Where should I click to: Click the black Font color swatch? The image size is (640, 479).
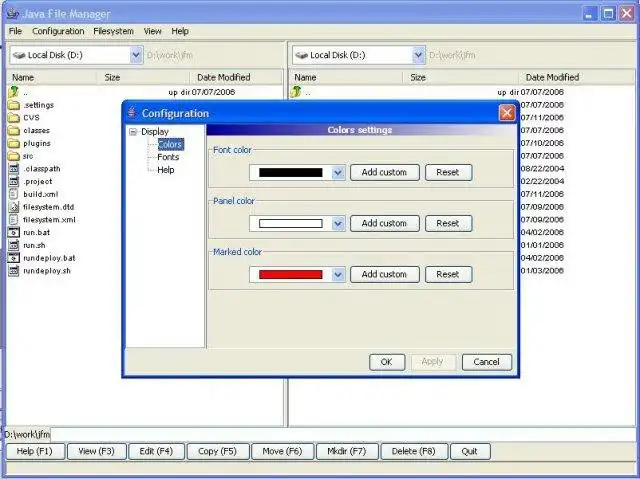pyautogui.click(x=291, y=173)
